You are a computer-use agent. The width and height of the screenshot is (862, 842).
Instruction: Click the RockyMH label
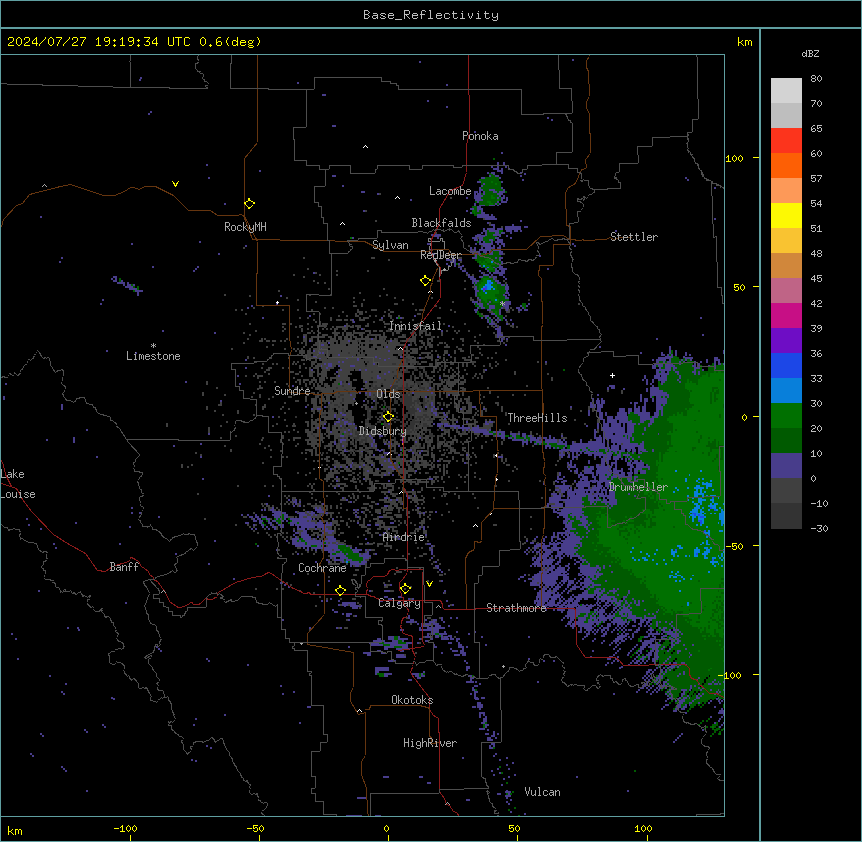tap(245, 227)
